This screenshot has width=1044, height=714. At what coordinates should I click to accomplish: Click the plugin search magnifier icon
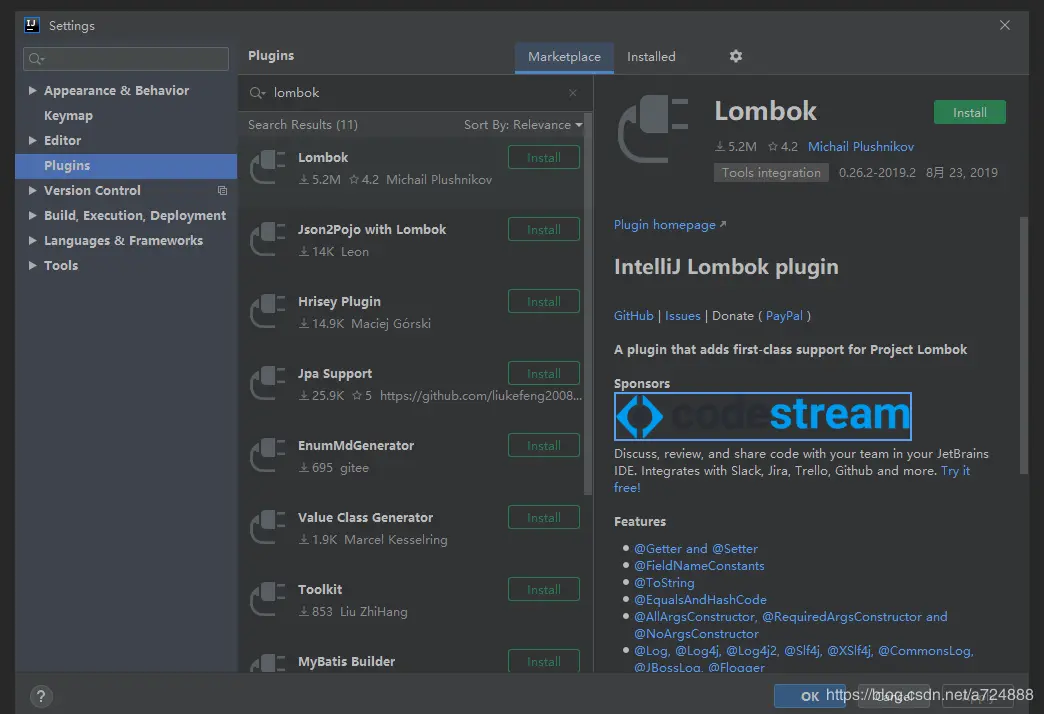coord(257,93)
